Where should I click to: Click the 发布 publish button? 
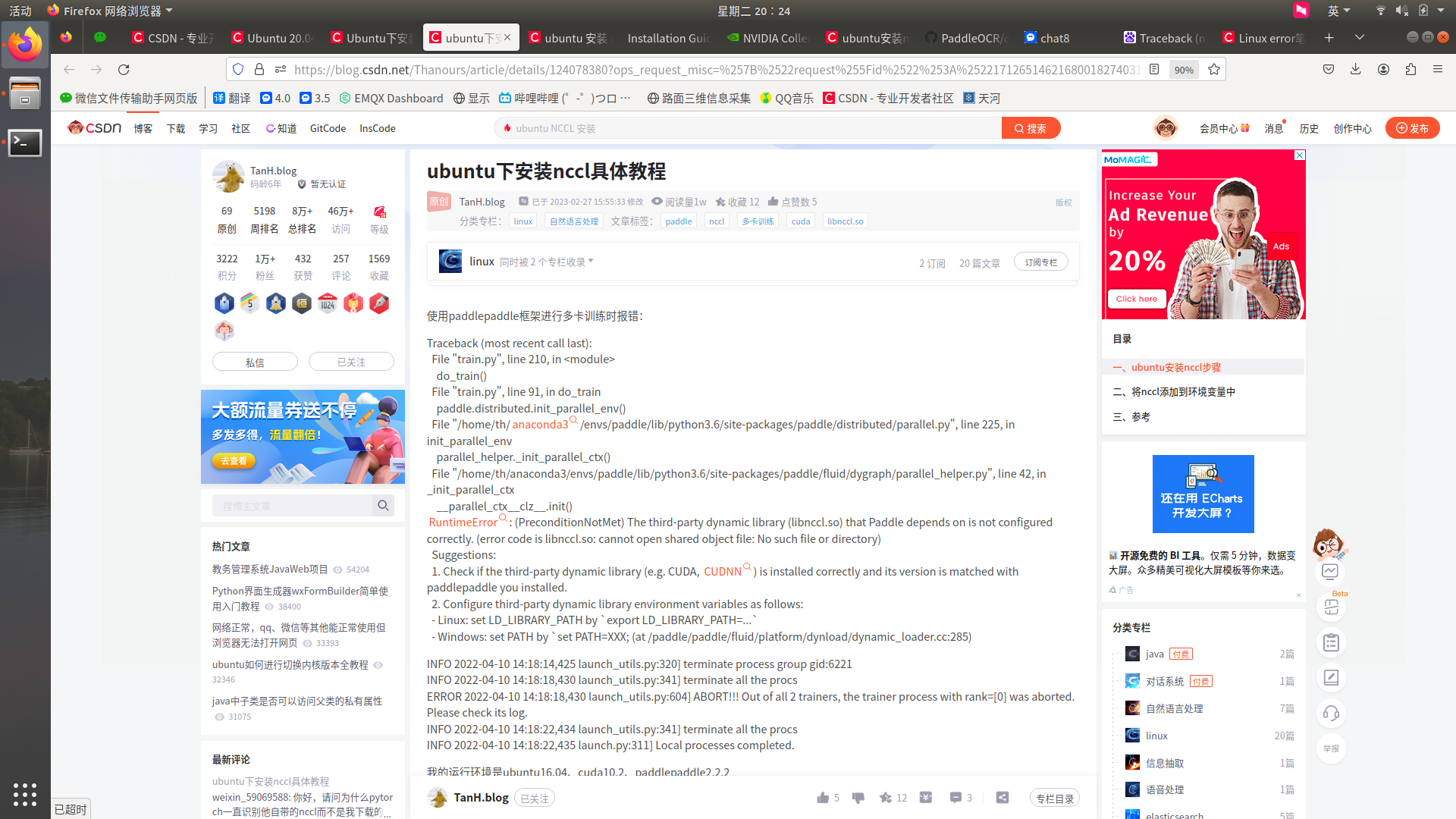pos(1412,128)
